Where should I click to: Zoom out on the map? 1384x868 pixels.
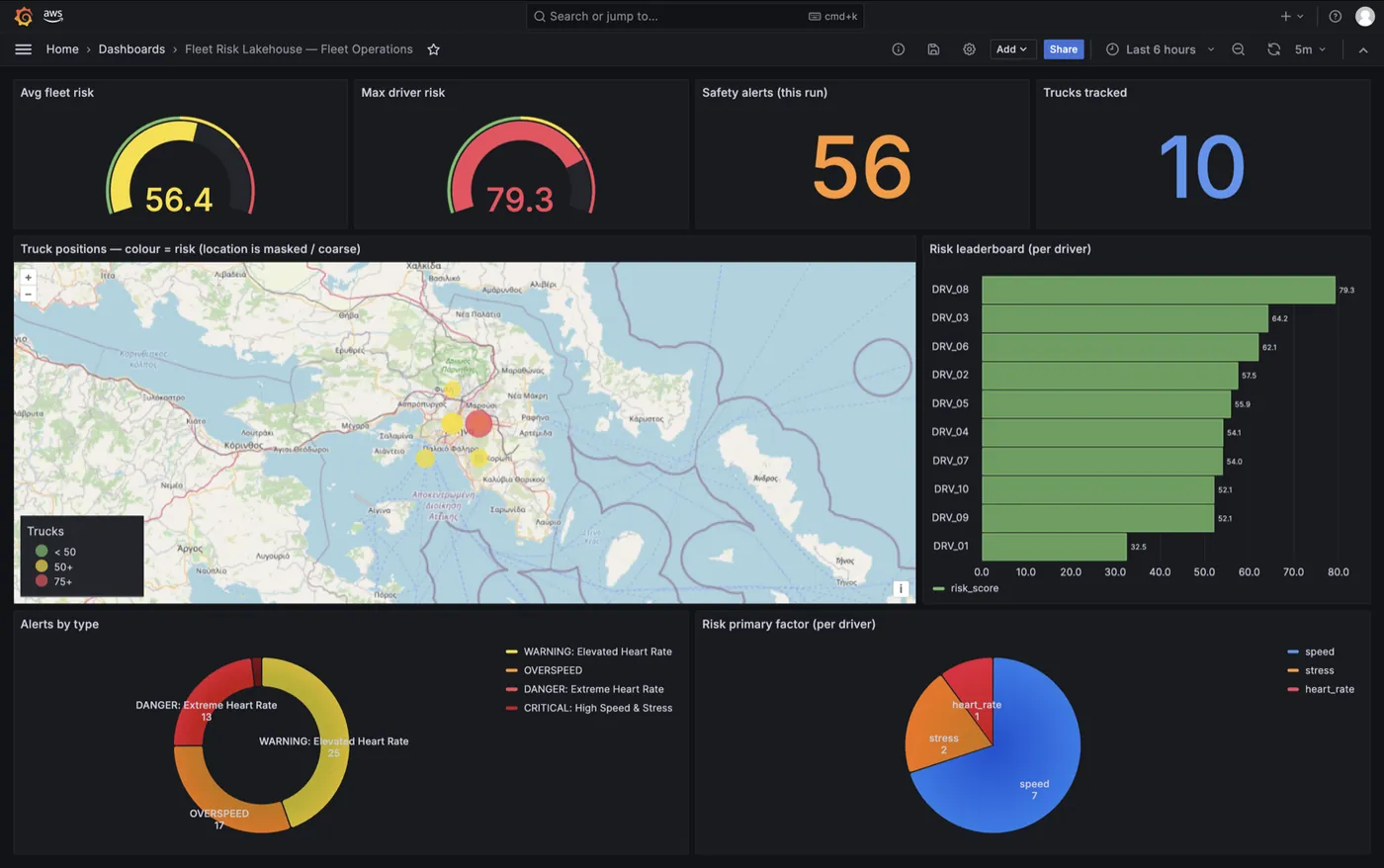[x=28, y=295]
